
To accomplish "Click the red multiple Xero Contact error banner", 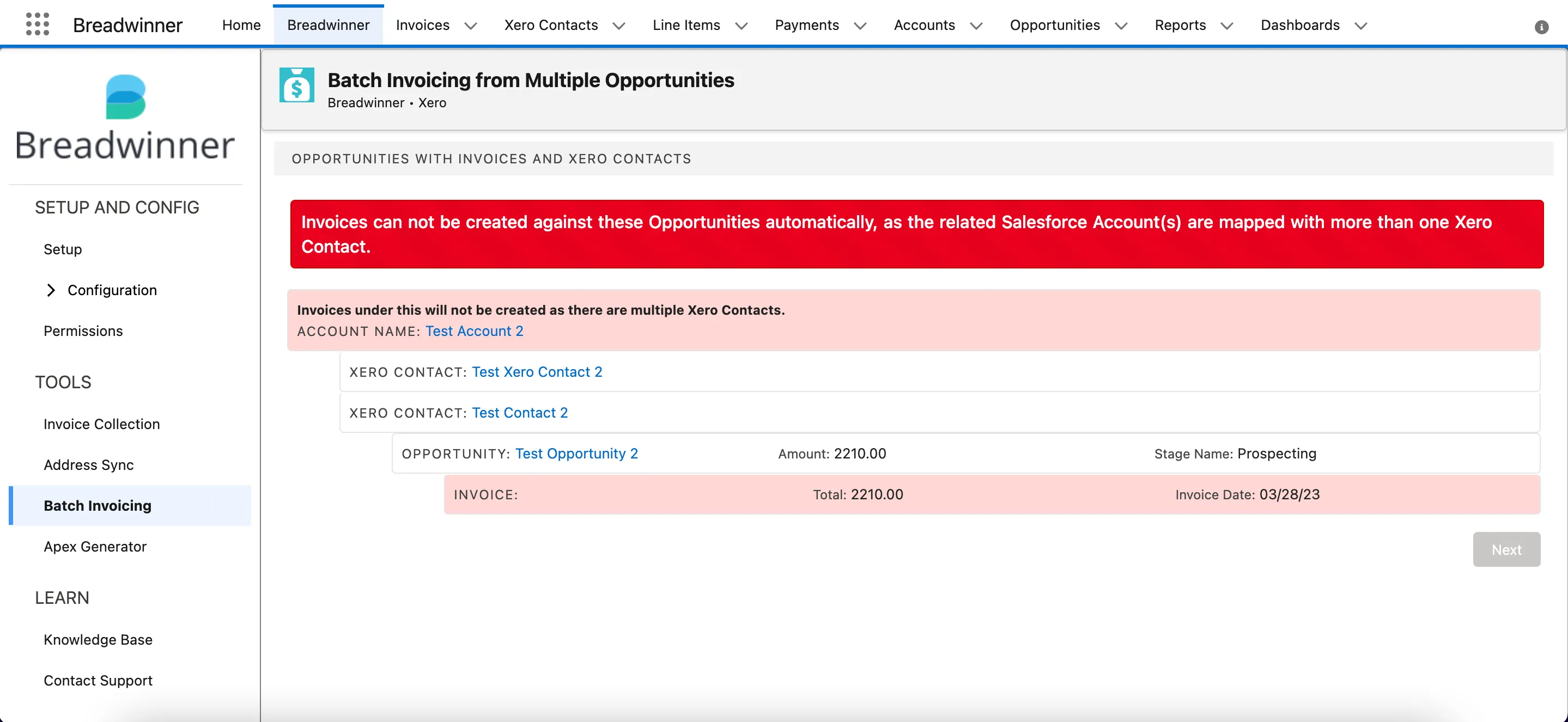I will point(917,234).
